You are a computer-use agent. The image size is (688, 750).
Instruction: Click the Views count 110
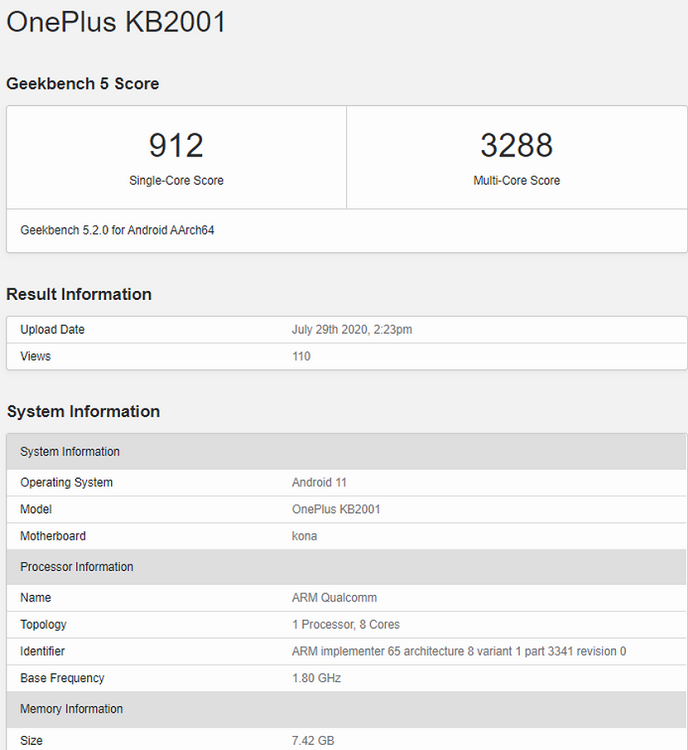[301, 356]
